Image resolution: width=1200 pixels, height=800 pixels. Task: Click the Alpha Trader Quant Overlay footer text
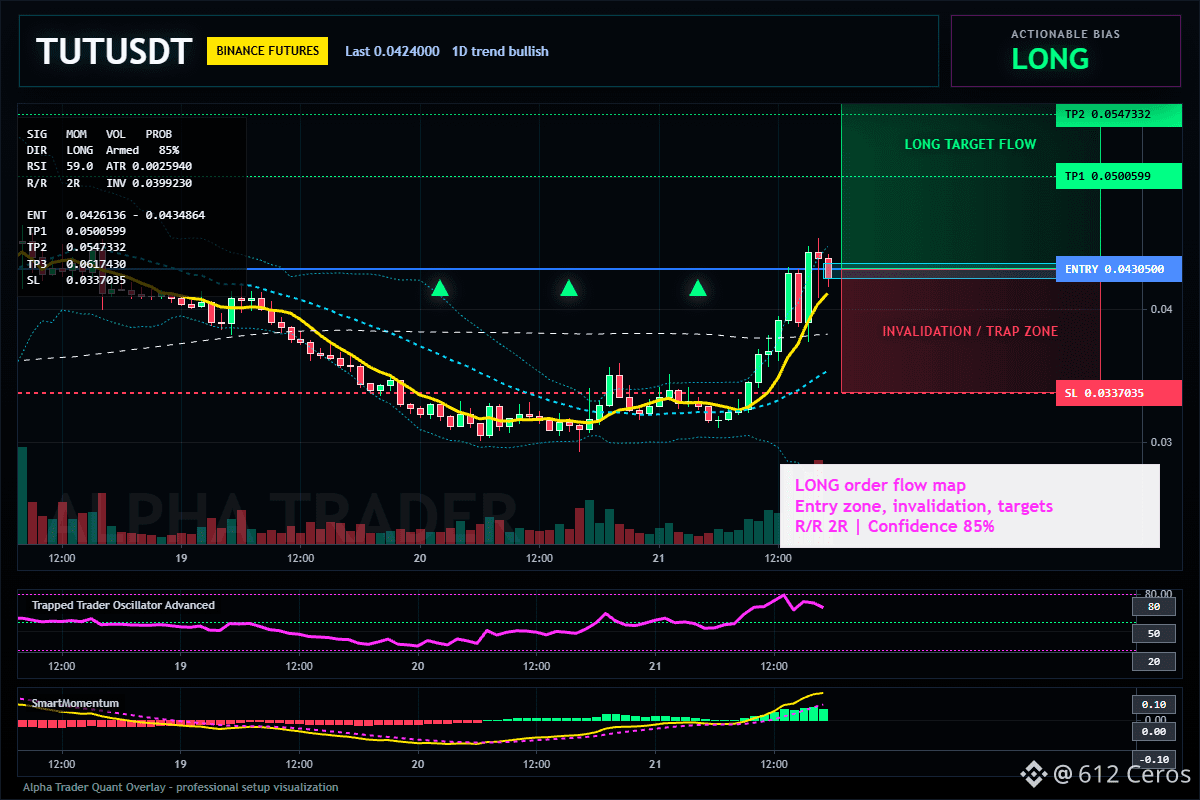pyautogui.click(x=180, y=787)
